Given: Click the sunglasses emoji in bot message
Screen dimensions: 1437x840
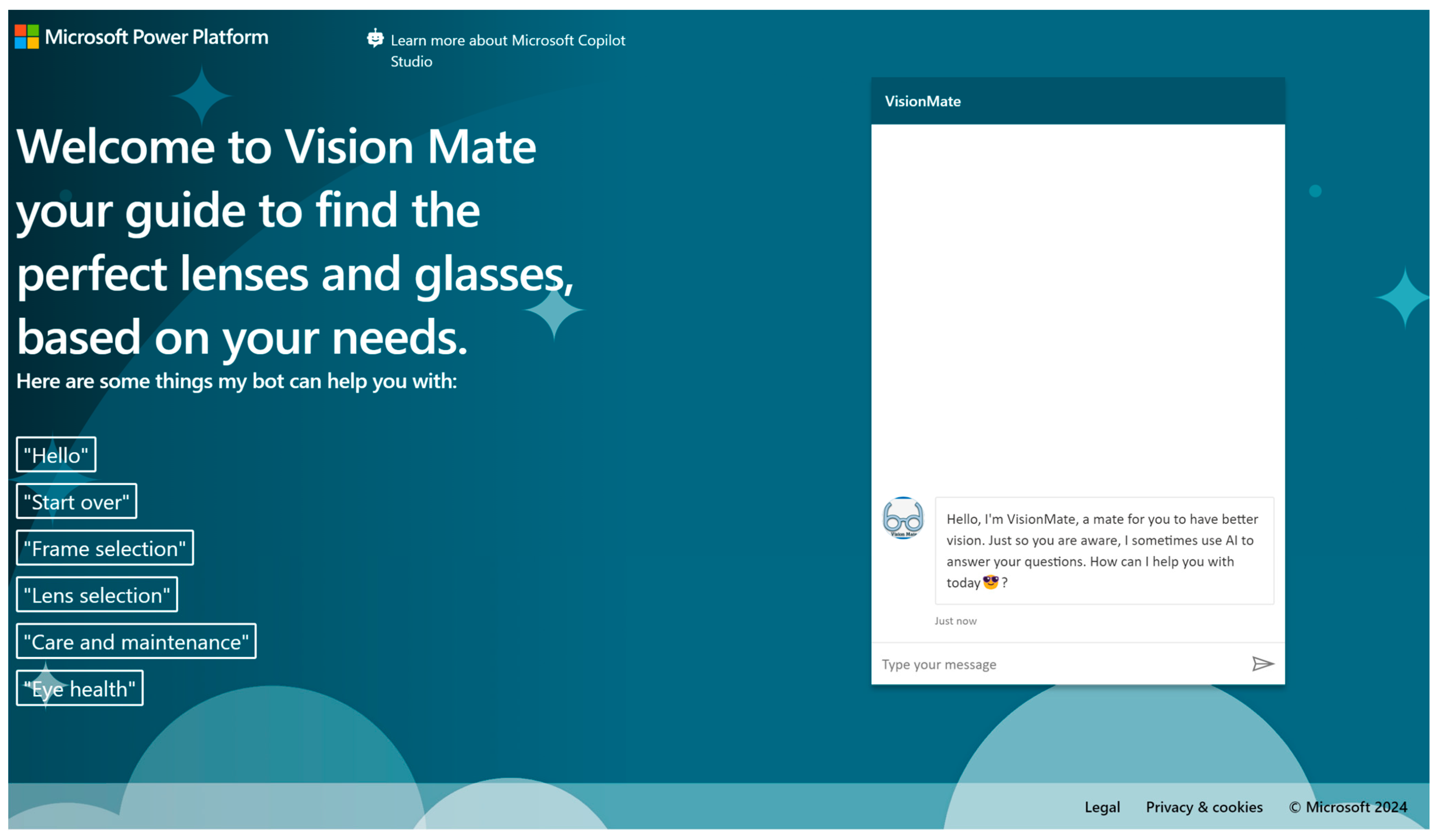Looking at the screenshot, I should point(991,582).
